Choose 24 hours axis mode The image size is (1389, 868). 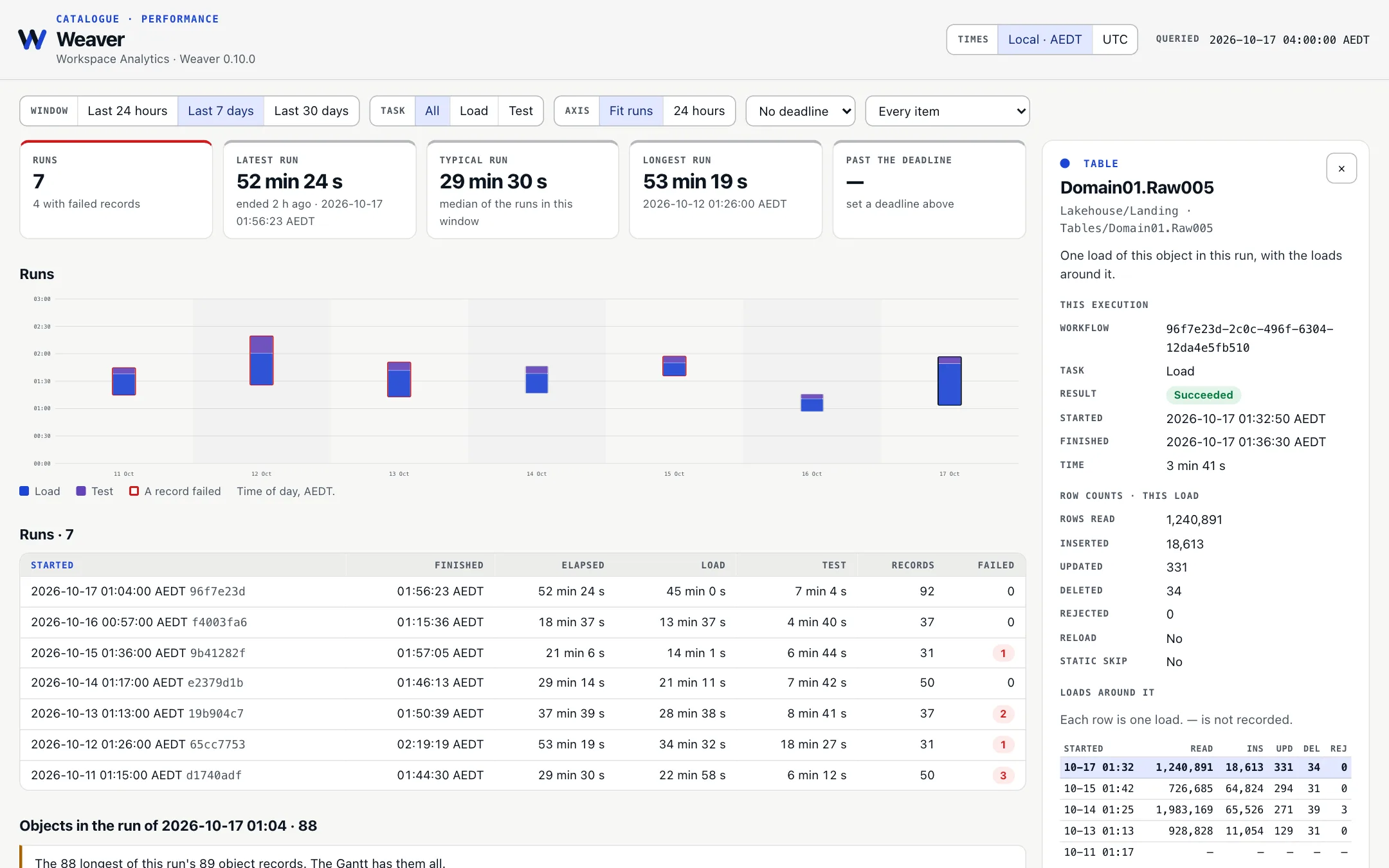tap(699, 111)
